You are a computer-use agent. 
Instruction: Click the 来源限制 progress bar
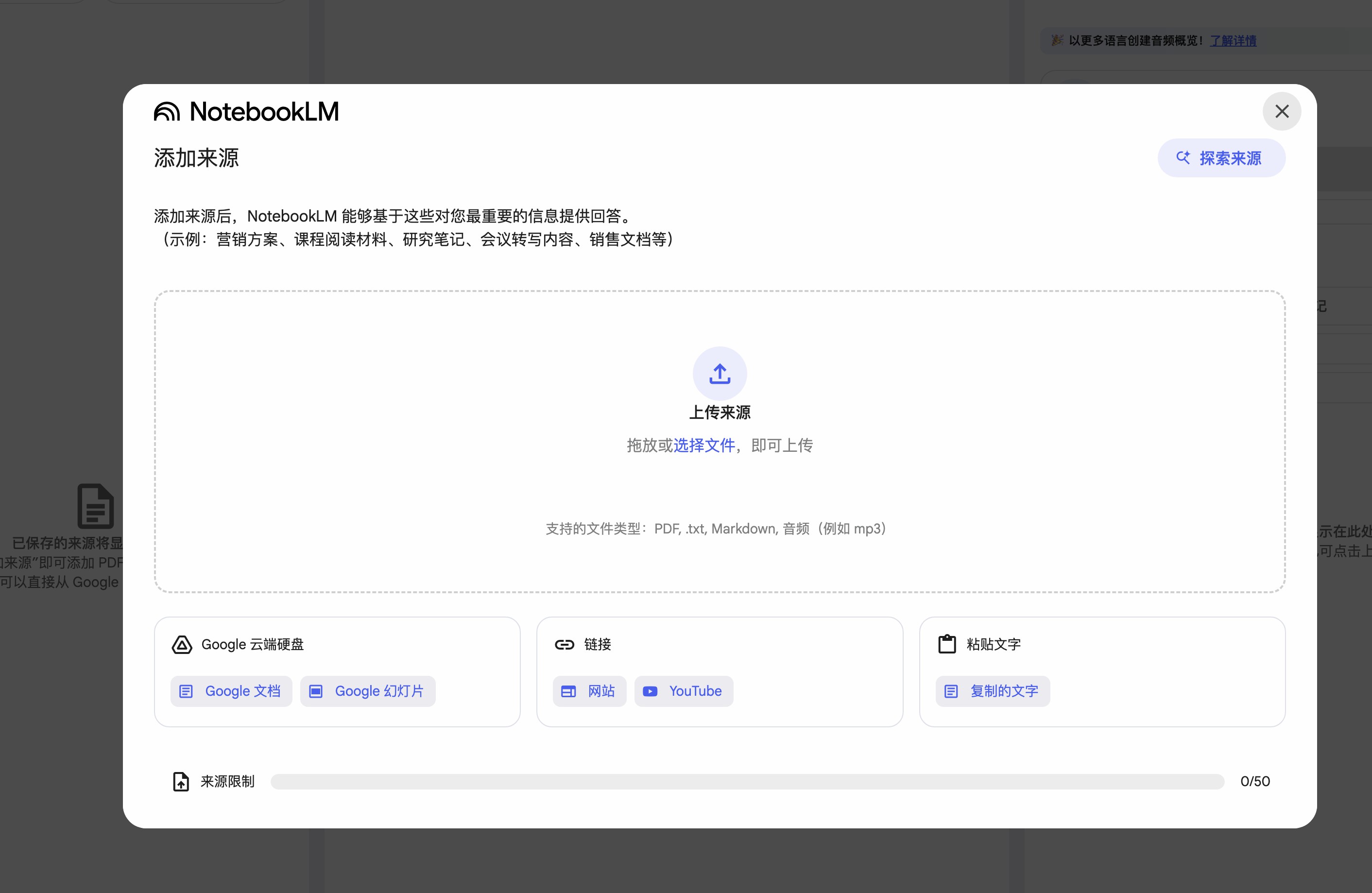747,782
